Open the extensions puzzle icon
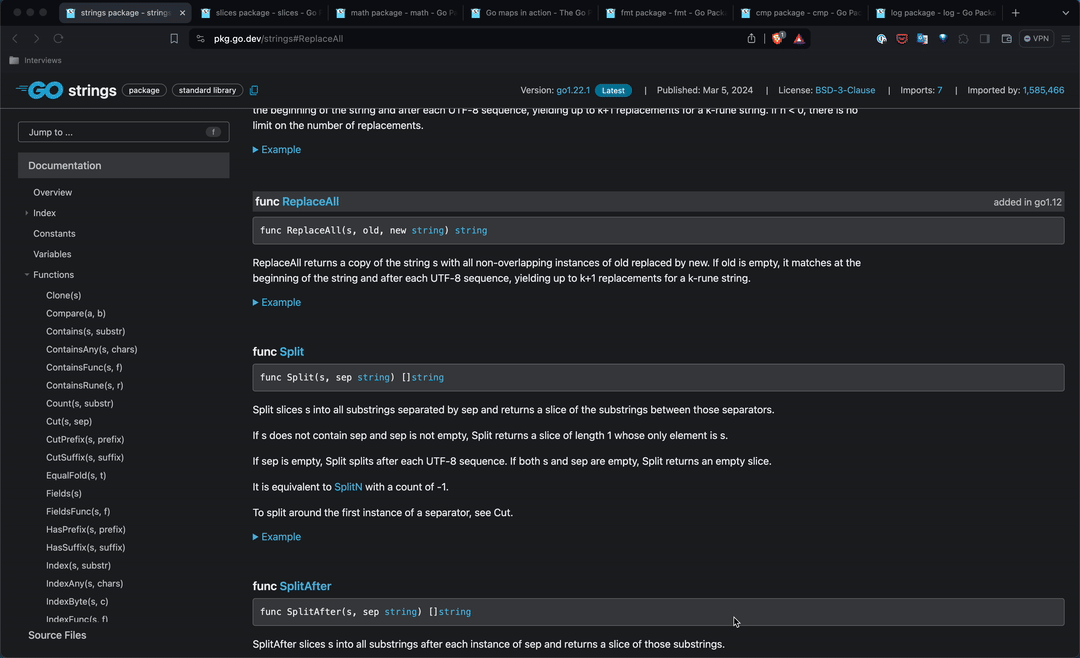This screenshot has height=658, width=1080. click(x=964, y=39)
